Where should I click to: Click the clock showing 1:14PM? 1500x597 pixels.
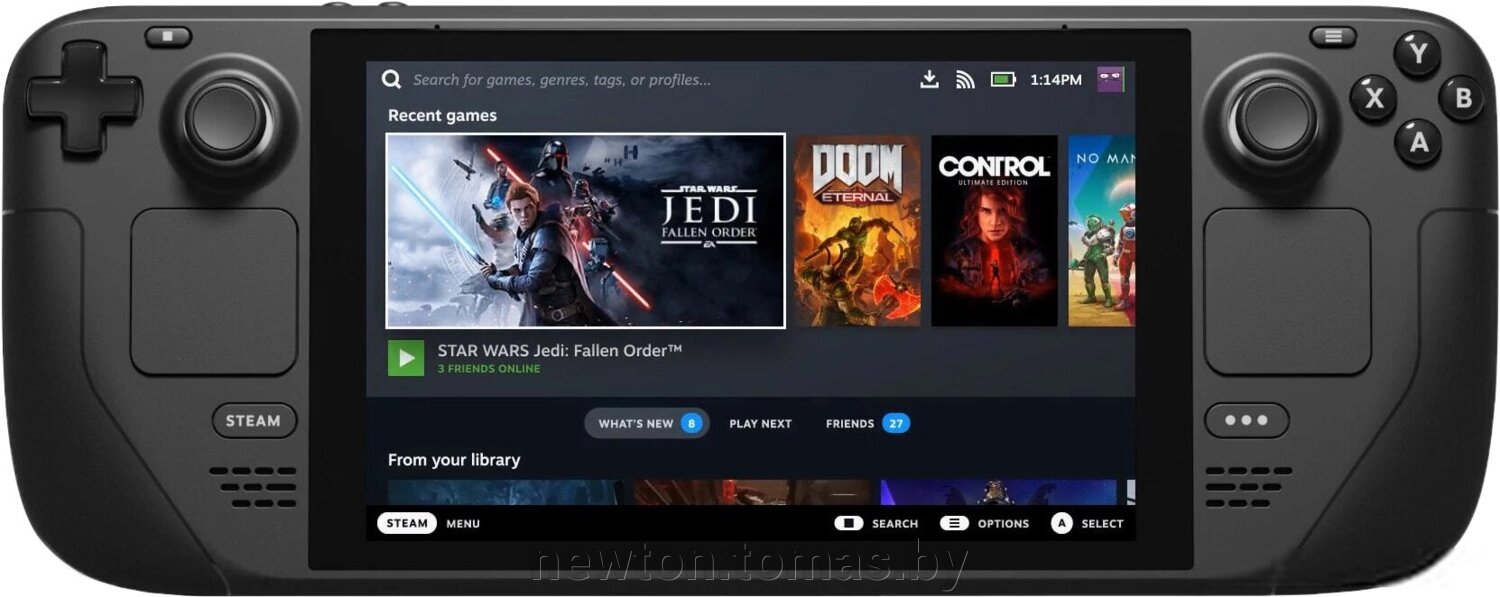[x=1055, y=80]
